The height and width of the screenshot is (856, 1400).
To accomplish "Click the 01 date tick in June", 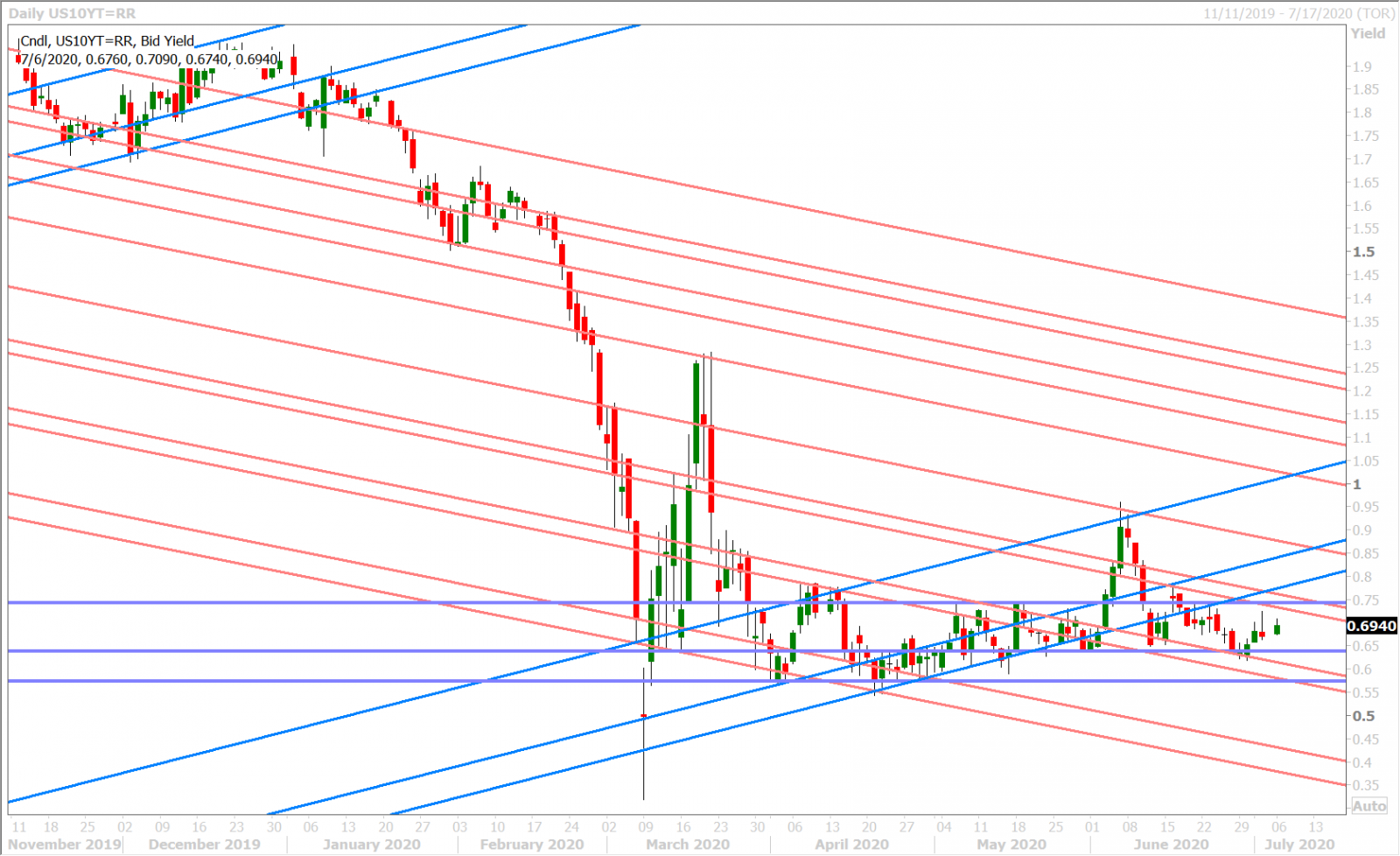I will click(x=1092, y=826).
